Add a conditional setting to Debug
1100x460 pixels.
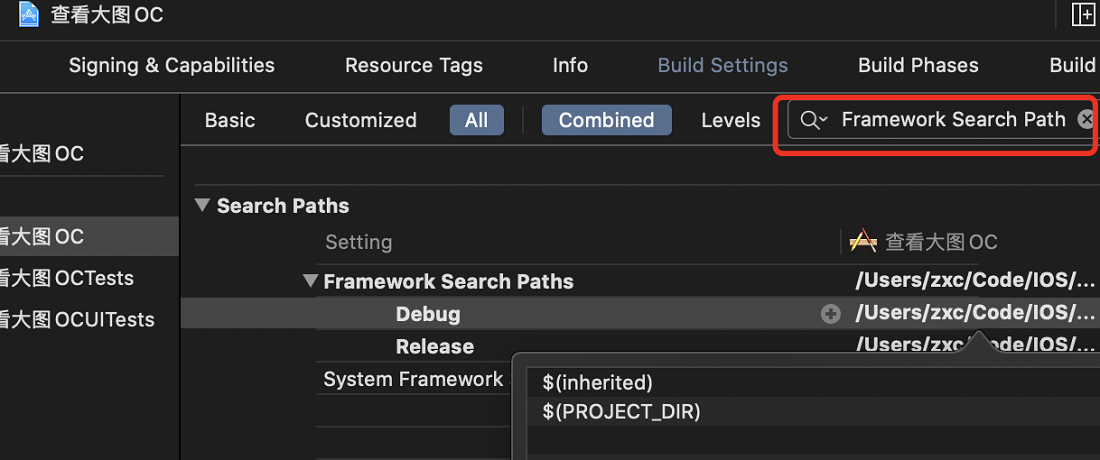coord(831,314)
